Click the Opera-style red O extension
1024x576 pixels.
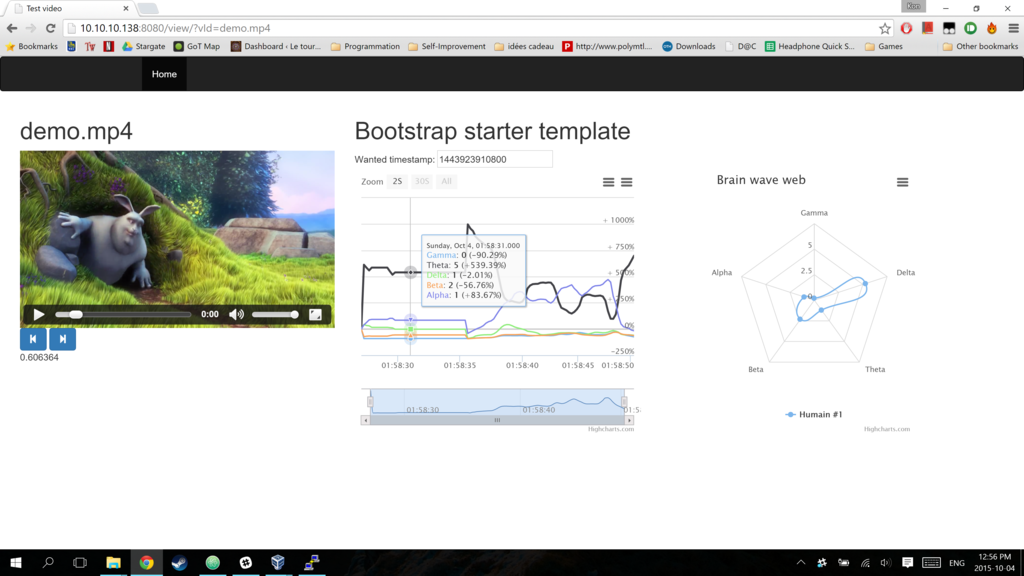pos(906,28)
